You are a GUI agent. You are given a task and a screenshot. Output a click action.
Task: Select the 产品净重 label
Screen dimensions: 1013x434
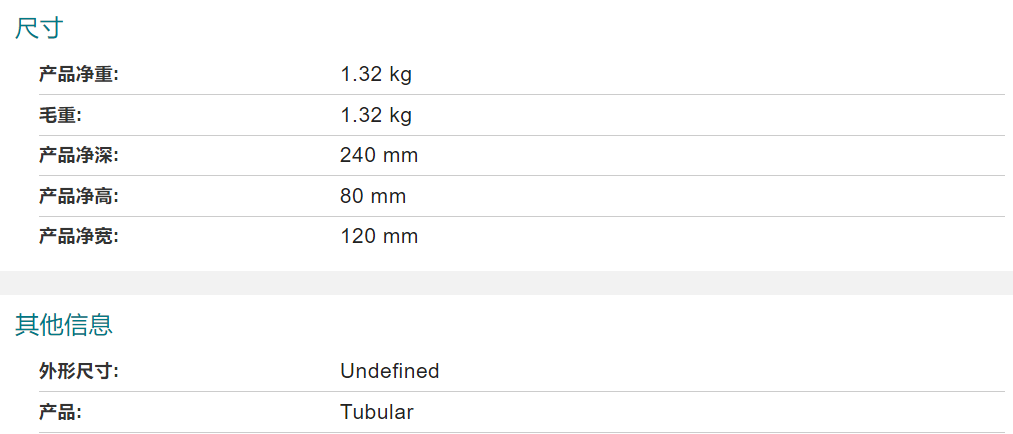79,75
